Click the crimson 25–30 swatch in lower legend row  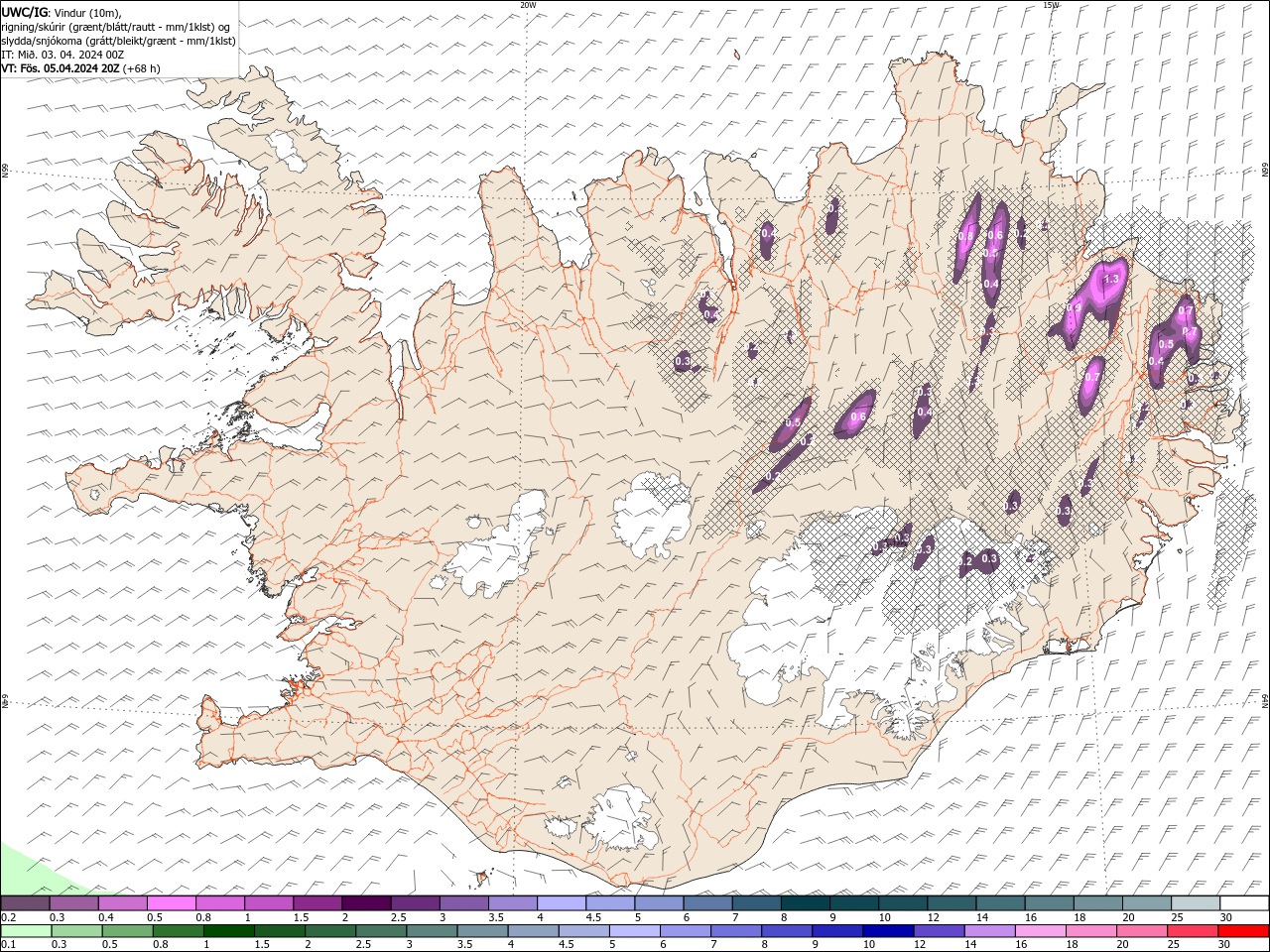coord(1192,930)
